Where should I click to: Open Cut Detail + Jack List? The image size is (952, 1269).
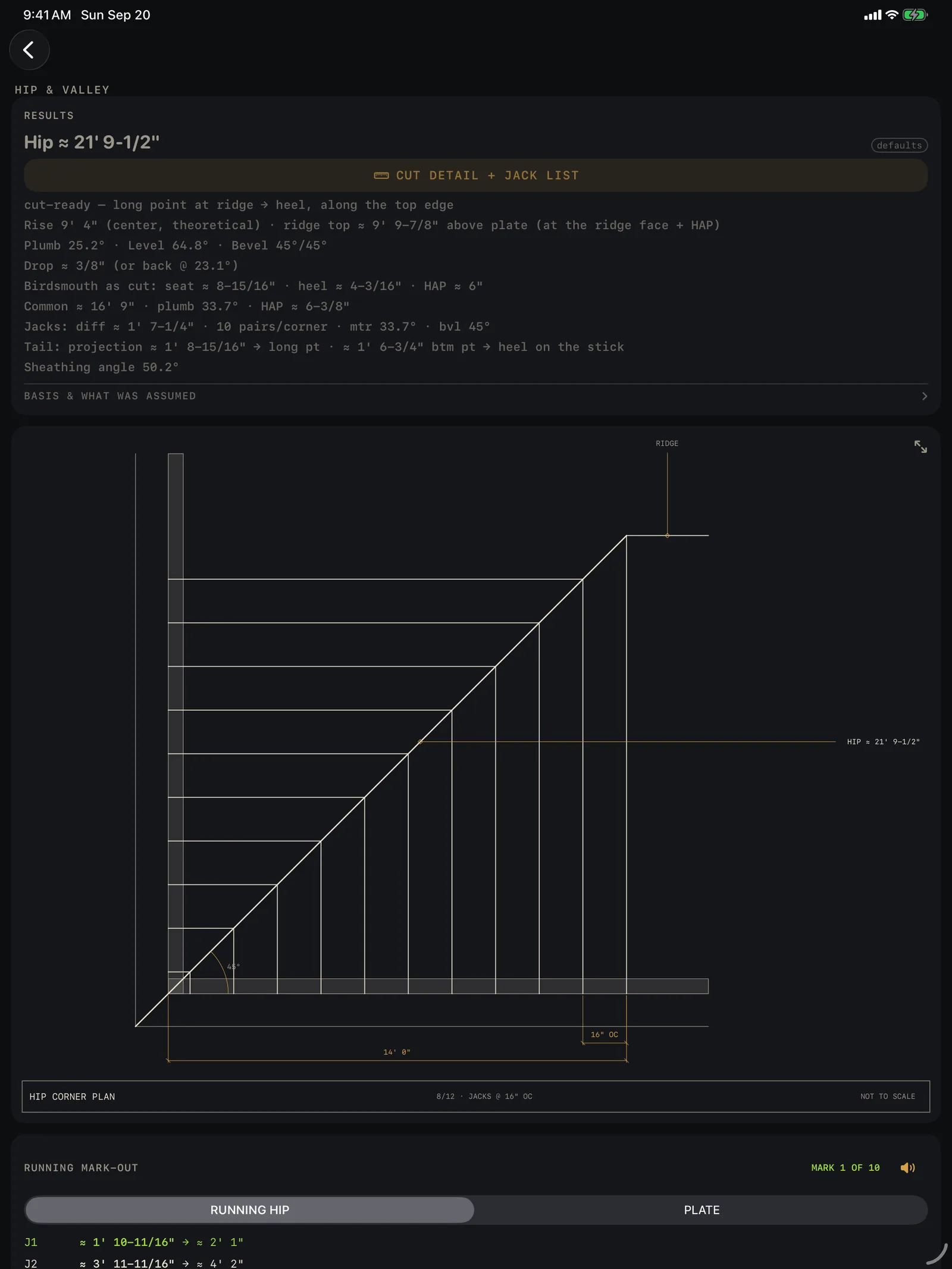tap(476, 176)
